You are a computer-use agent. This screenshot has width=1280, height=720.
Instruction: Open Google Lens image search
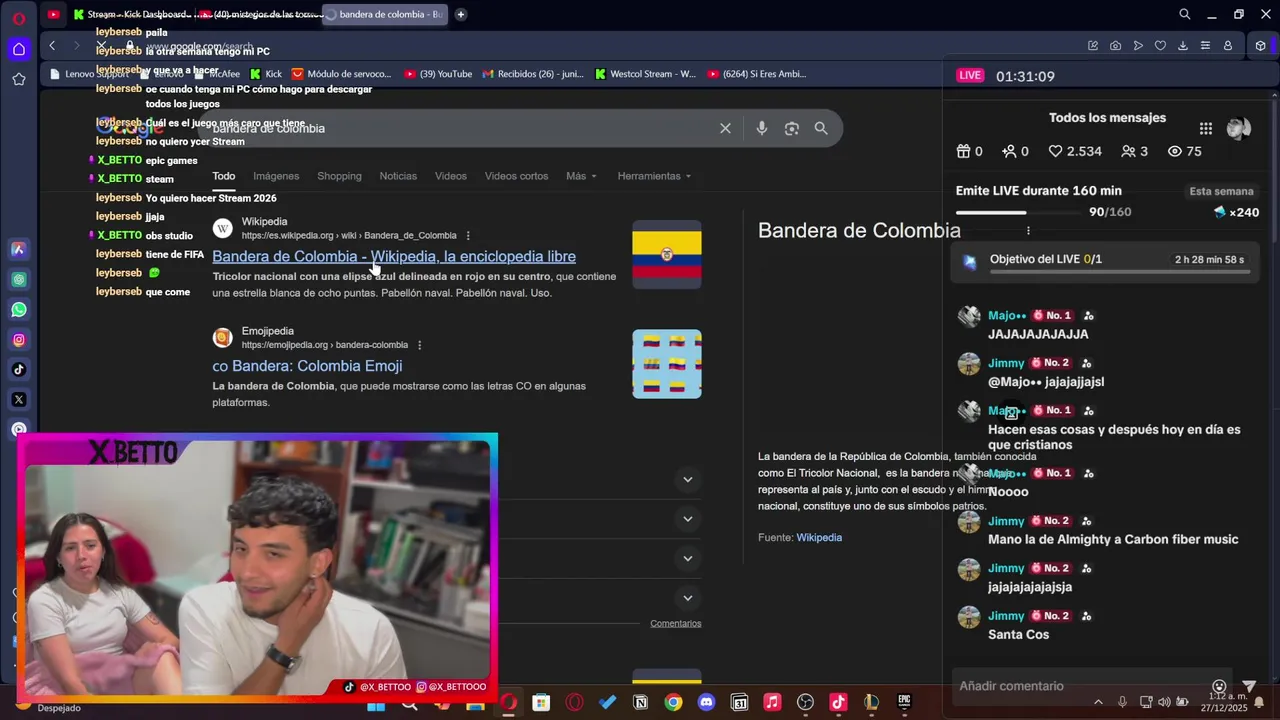coord(792,128)
